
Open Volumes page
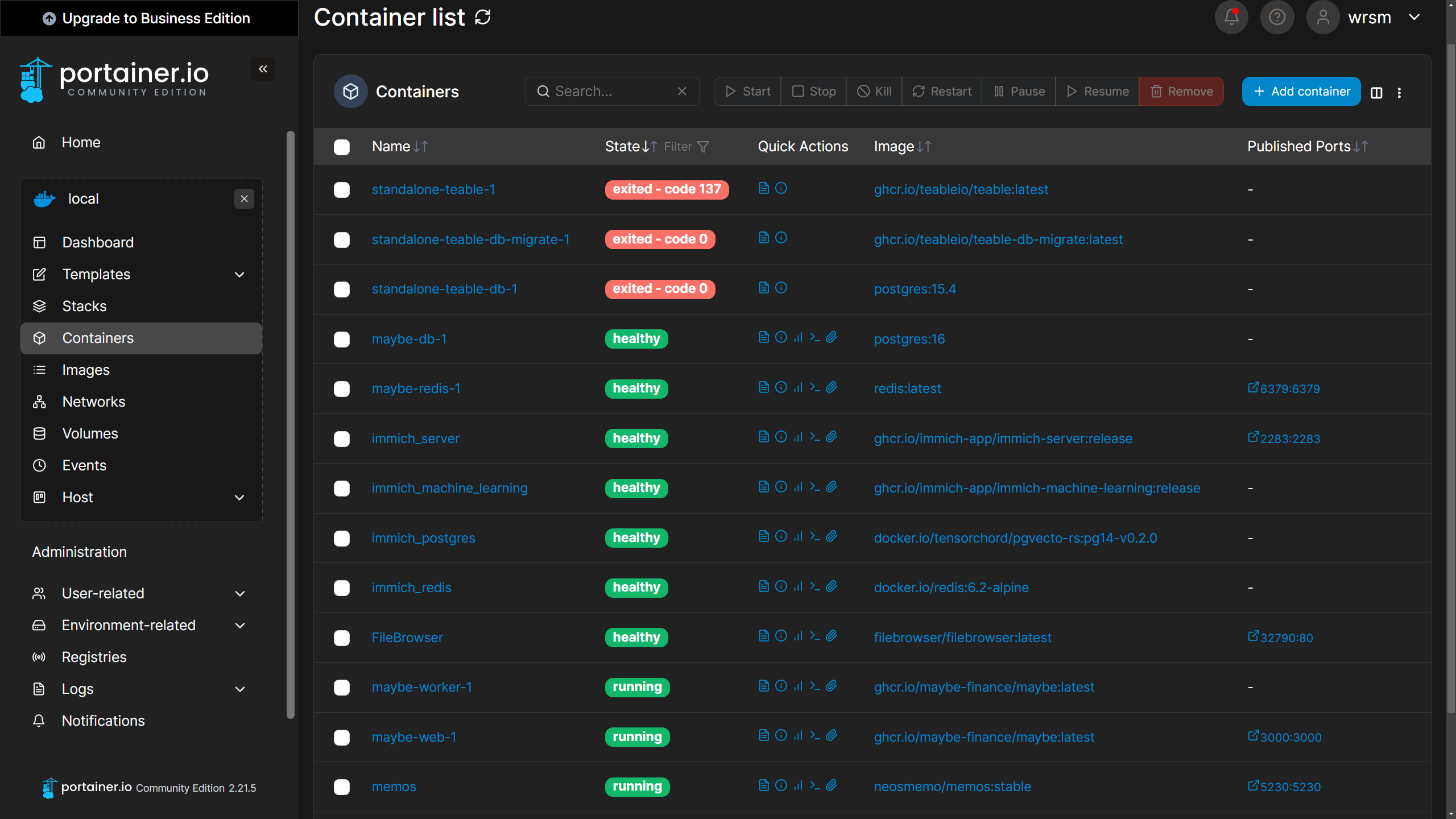tap(141, 433)
